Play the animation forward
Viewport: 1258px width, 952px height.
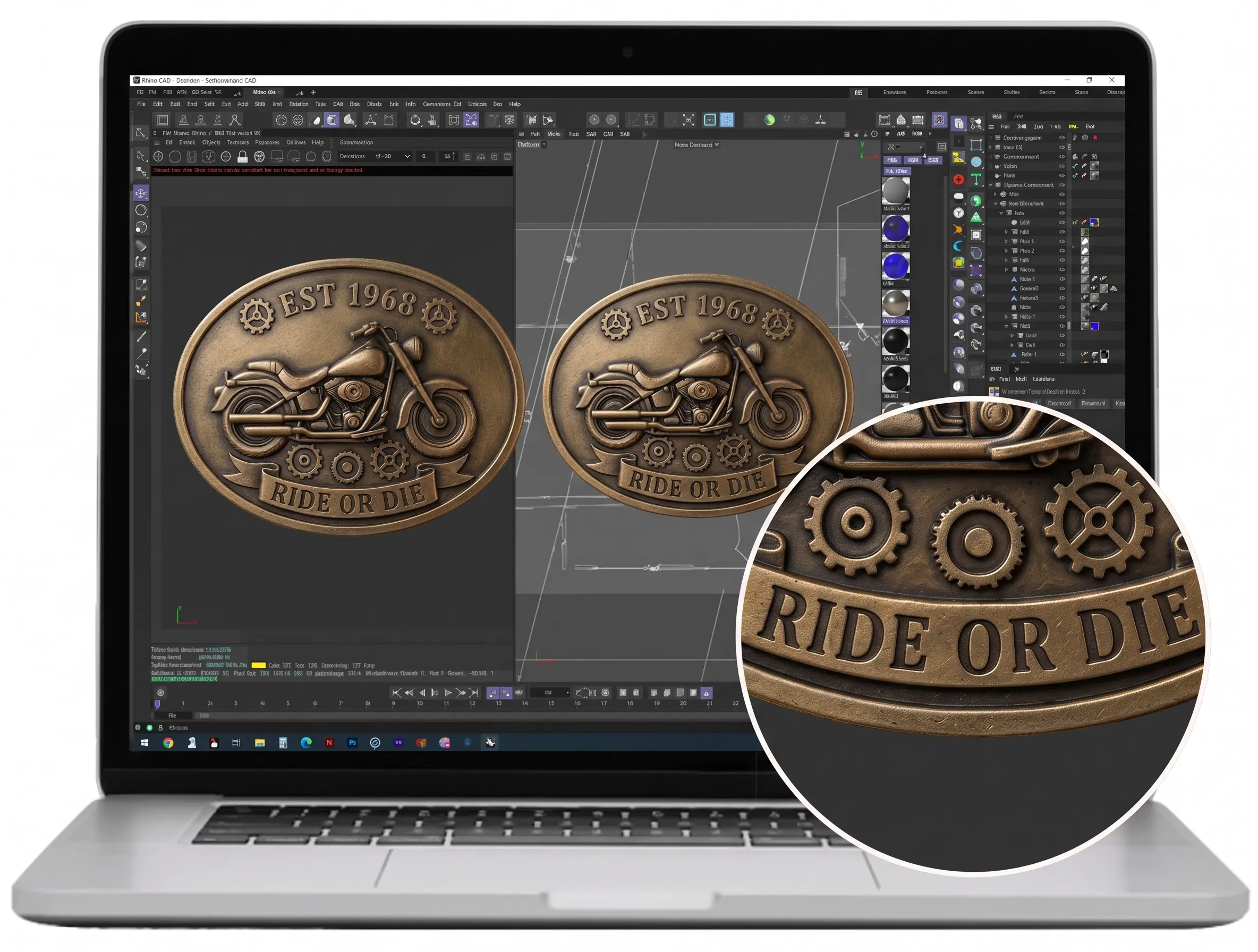448,693
